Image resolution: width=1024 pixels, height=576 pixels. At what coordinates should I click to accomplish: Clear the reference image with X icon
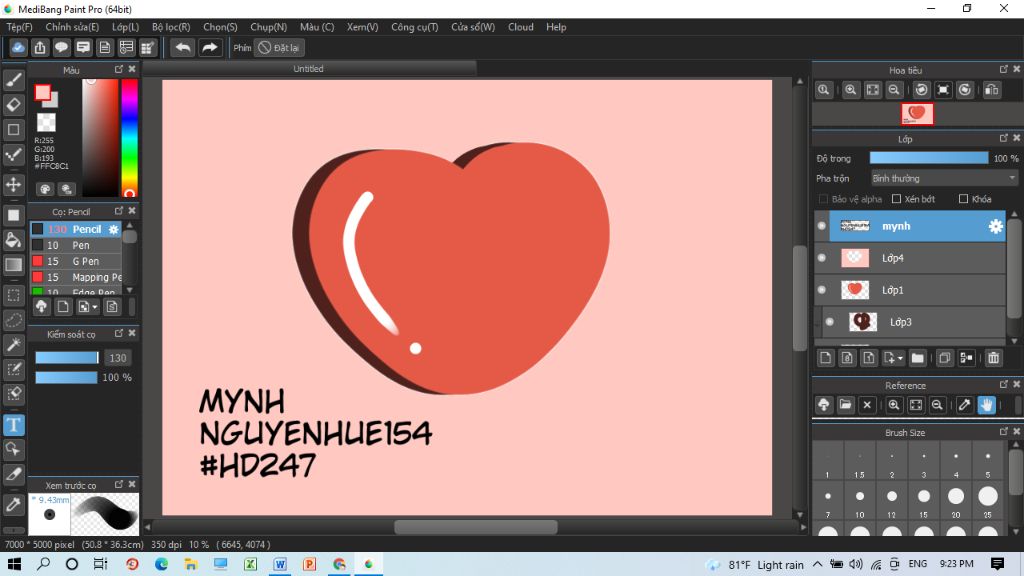coord(867,405)
